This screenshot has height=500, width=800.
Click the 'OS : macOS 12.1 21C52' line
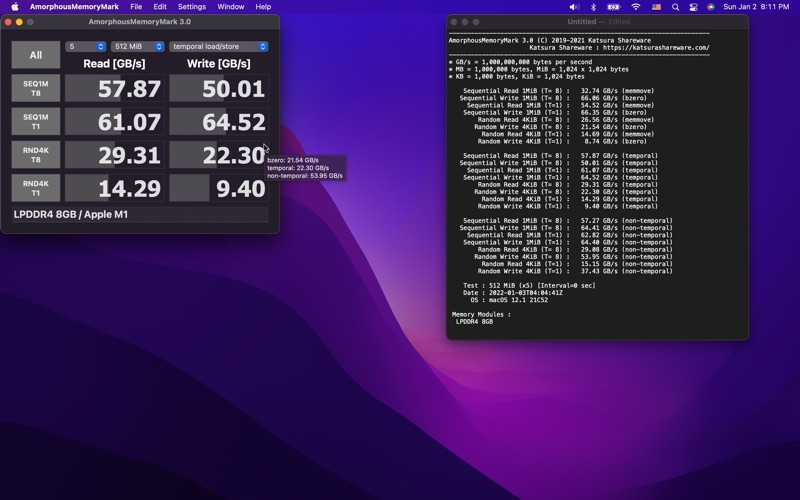point(509,300)
